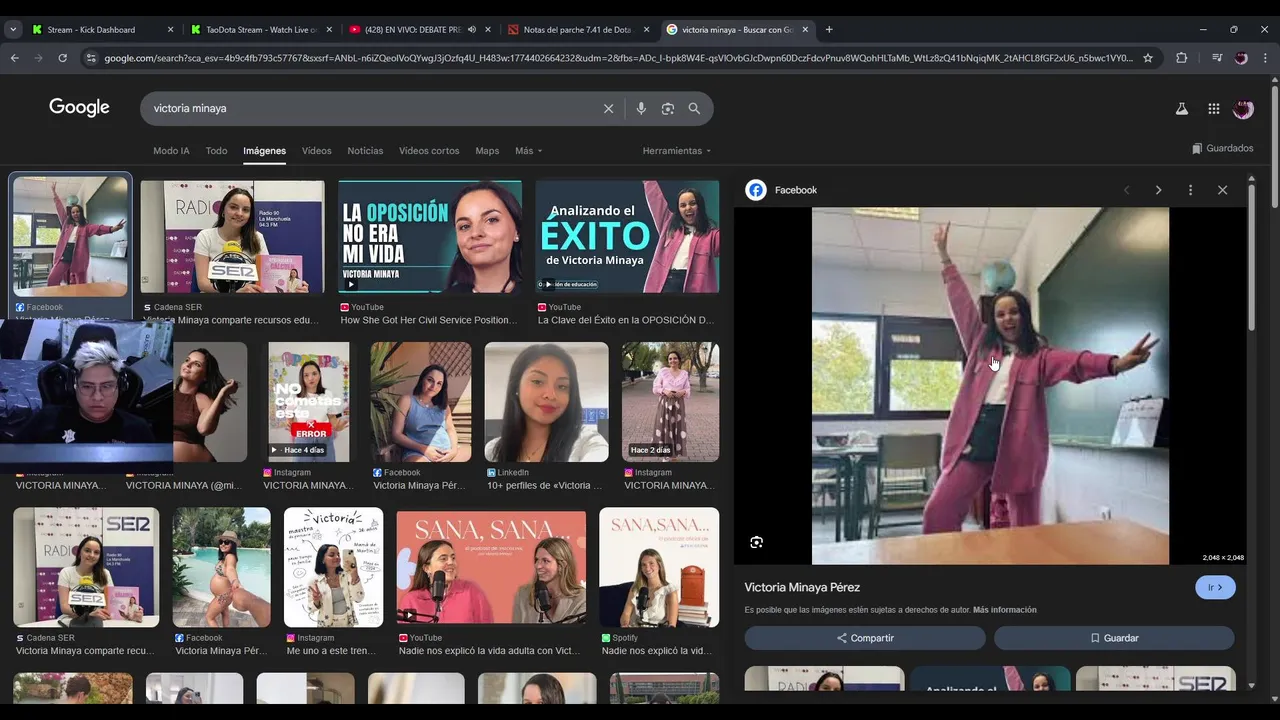Open the Guardados saved items link
Screen dimensions: 1280x720
click(x=1222, y=148)
